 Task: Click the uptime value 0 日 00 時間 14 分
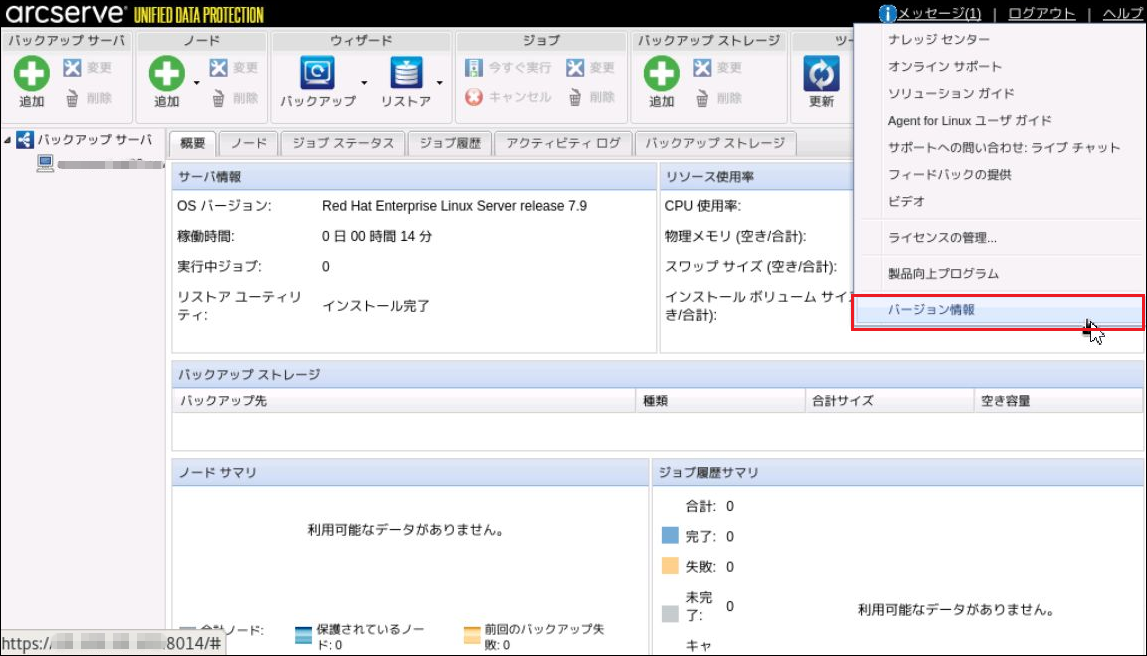[x=377, y=236]
